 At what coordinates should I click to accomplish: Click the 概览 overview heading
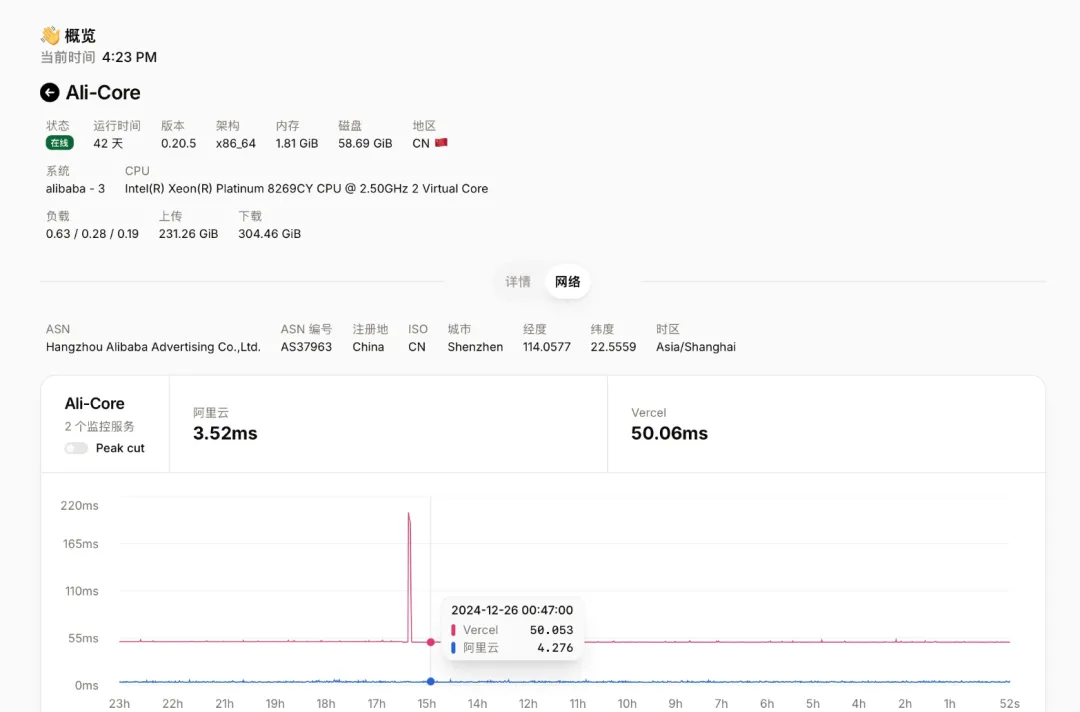coord(80,36)
